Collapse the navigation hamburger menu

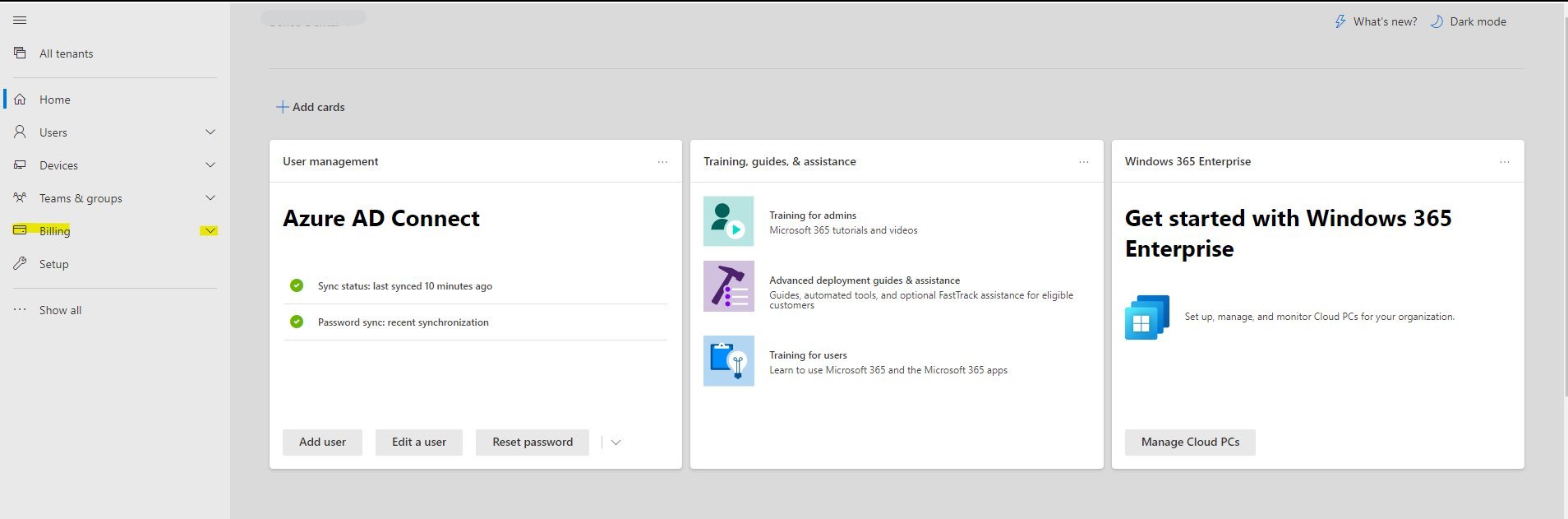tap(20, 20)
